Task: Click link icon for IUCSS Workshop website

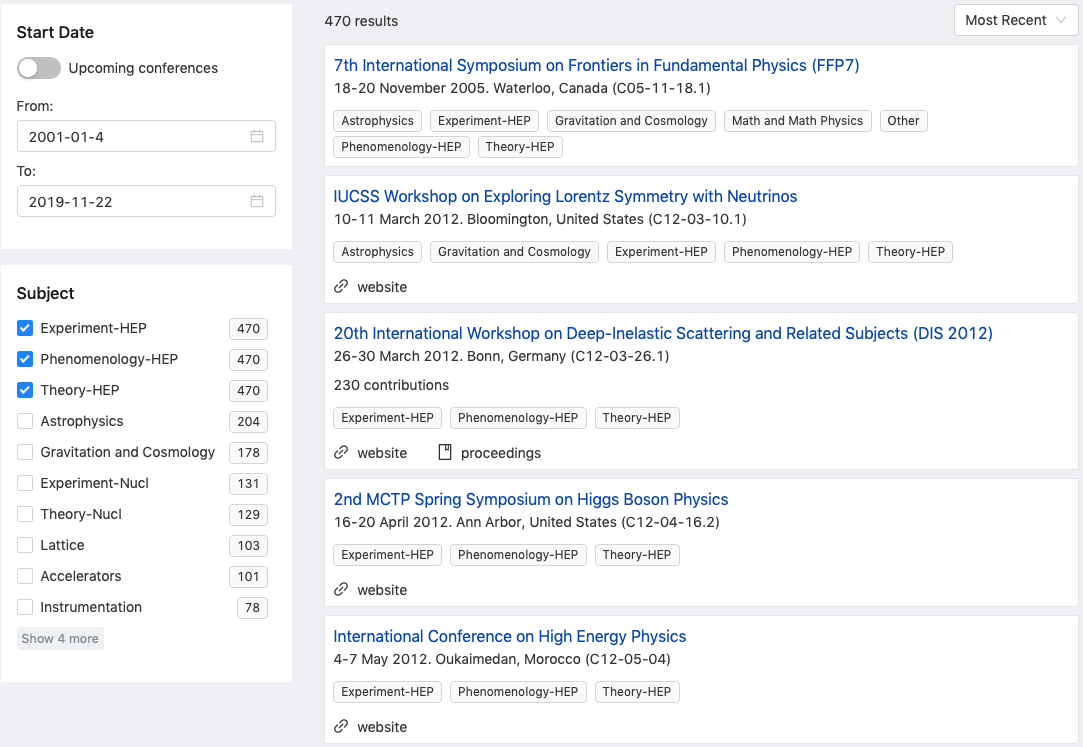Action: 341,287
